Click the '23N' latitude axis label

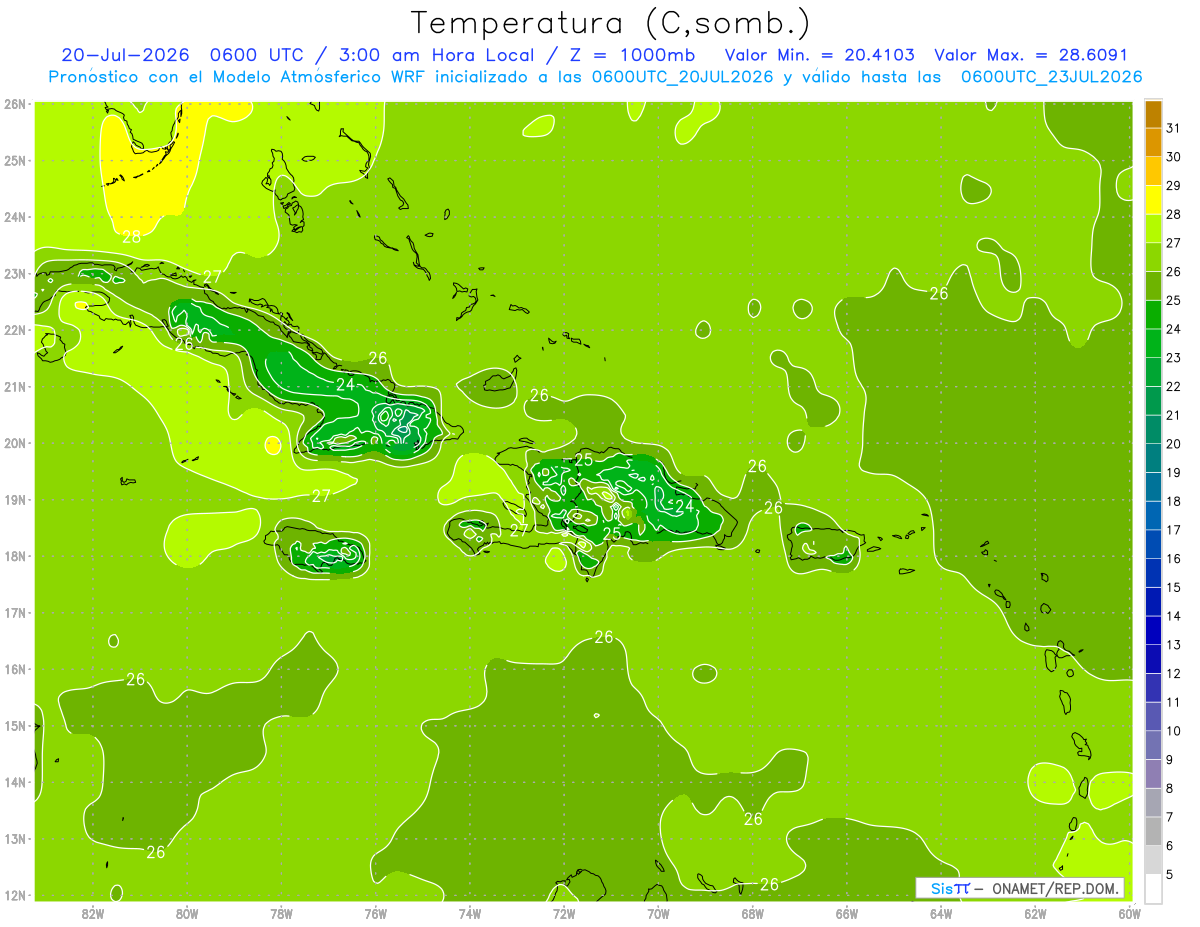tap(14, 273)
